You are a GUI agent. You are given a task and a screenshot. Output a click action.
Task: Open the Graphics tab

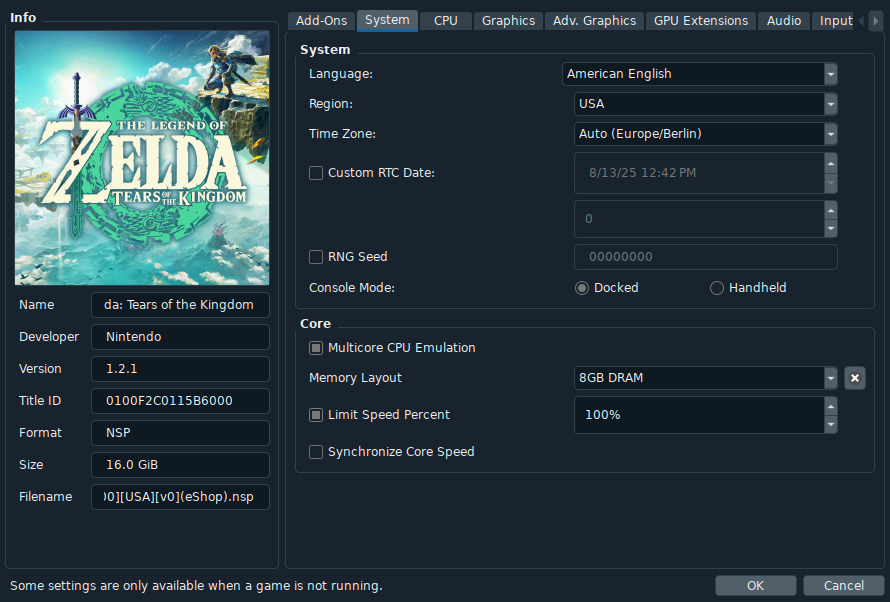(x=508, y=21)
